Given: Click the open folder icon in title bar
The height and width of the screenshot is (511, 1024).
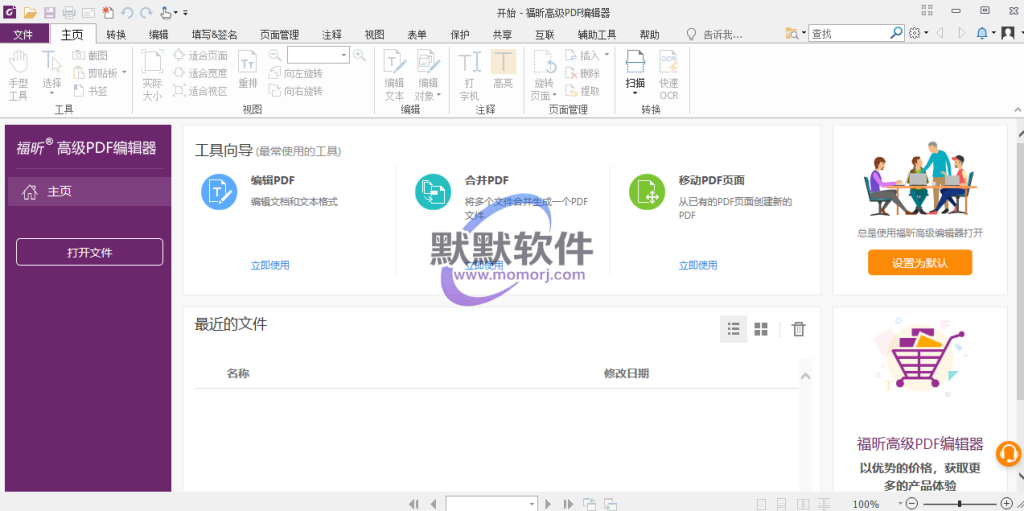Looking at the screenshot, I should click(x=30, y=12).
